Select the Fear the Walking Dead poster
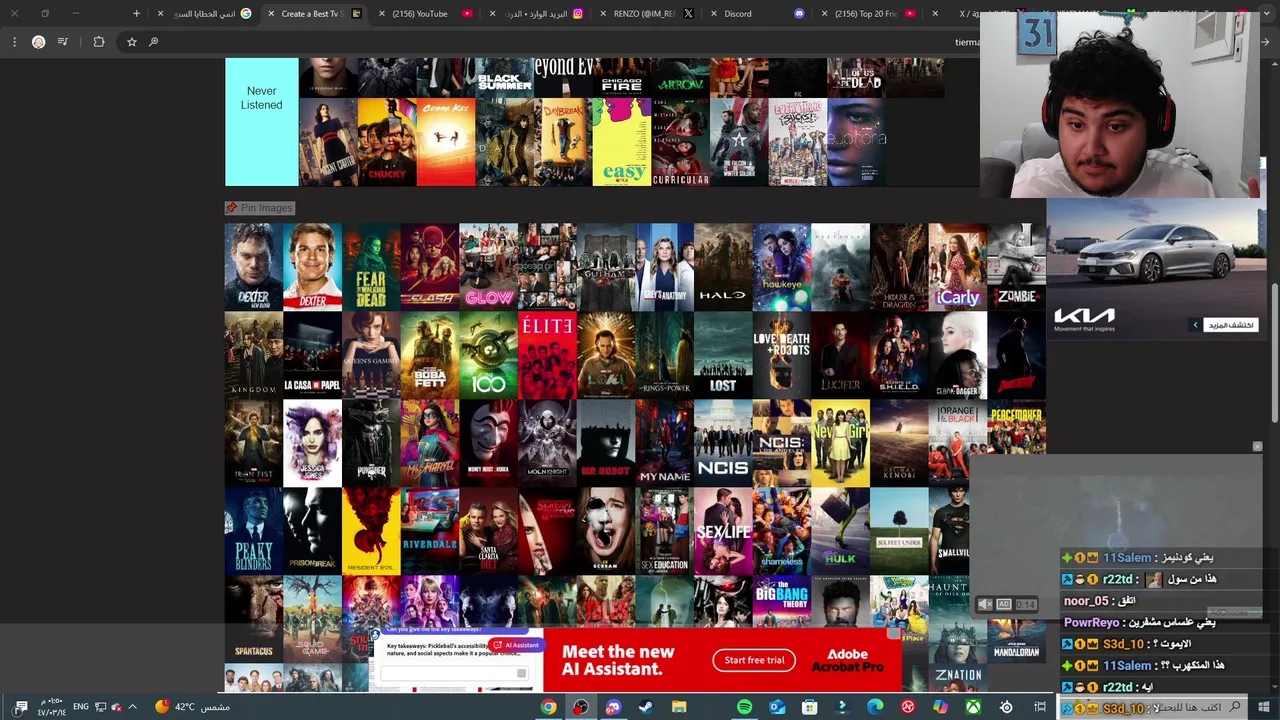1280x720 pixels. click(x=371, y=267)
